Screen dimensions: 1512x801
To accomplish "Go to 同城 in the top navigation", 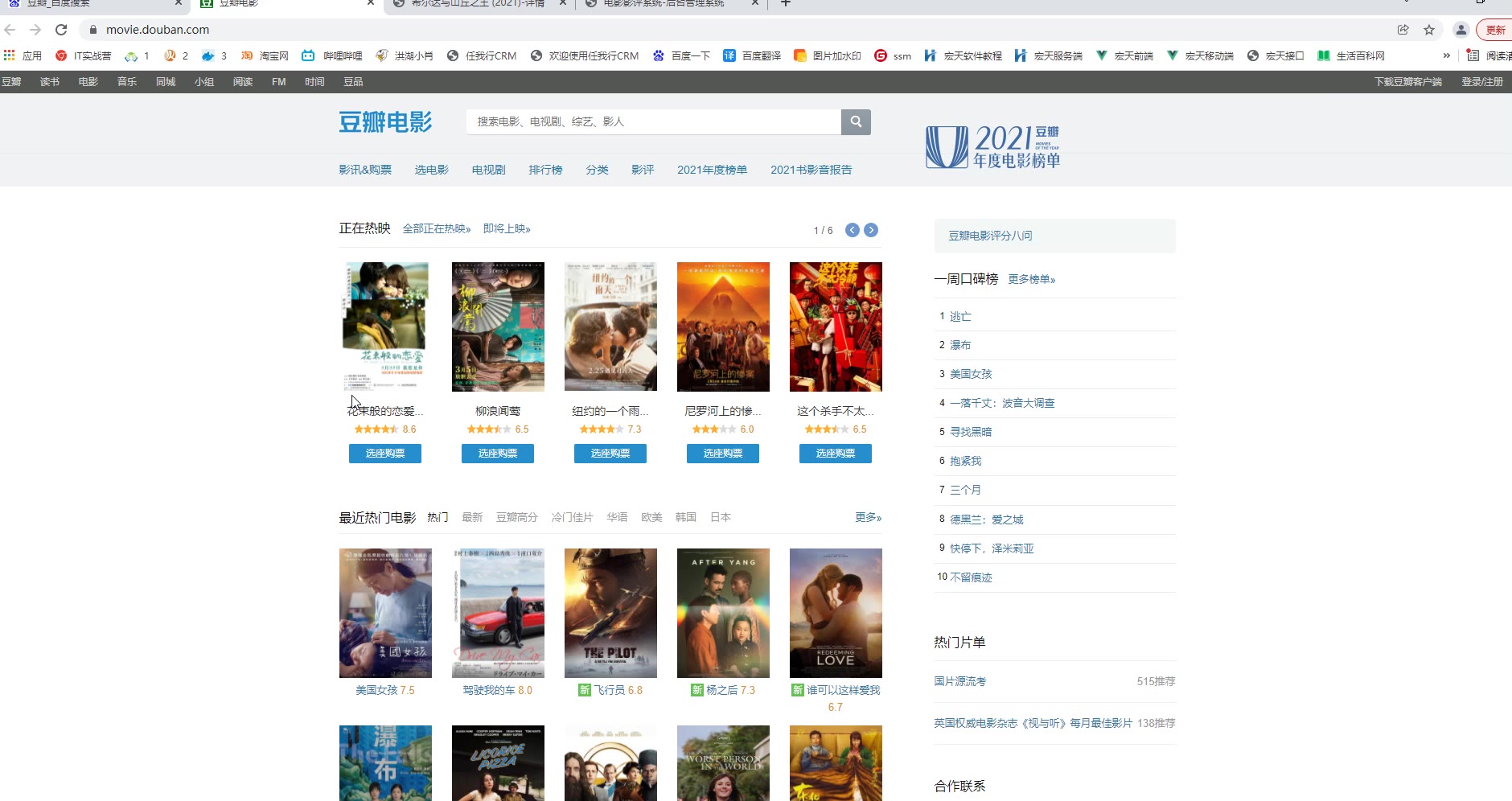I will [166, 82].
